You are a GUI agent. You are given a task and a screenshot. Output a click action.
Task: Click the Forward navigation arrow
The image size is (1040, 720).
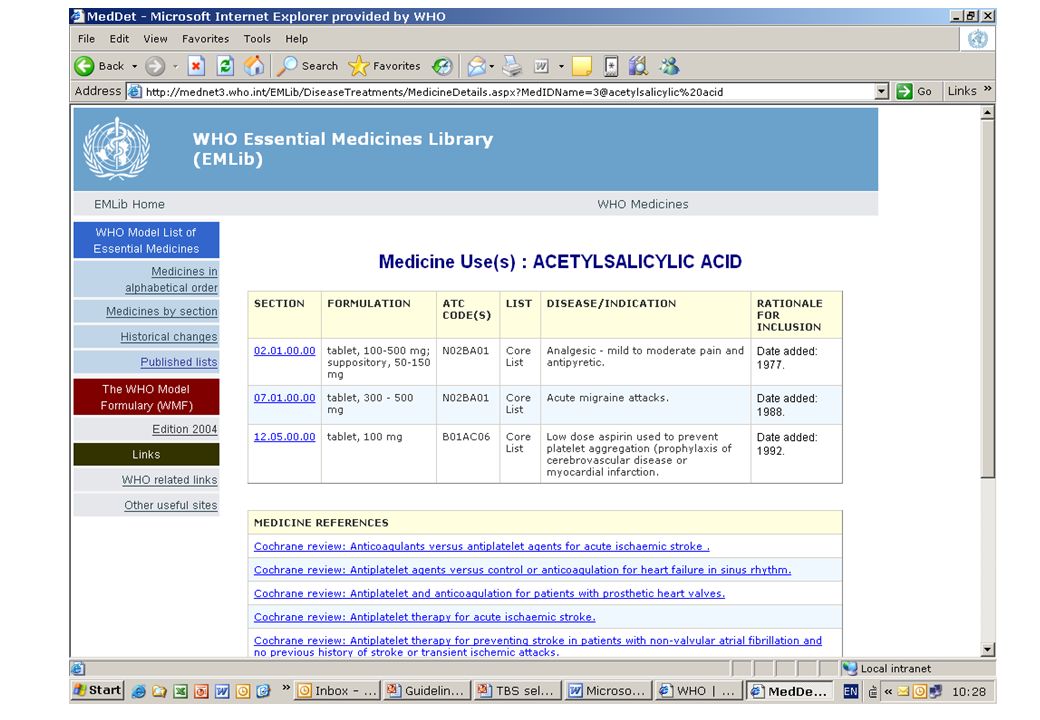coord(155,66)
